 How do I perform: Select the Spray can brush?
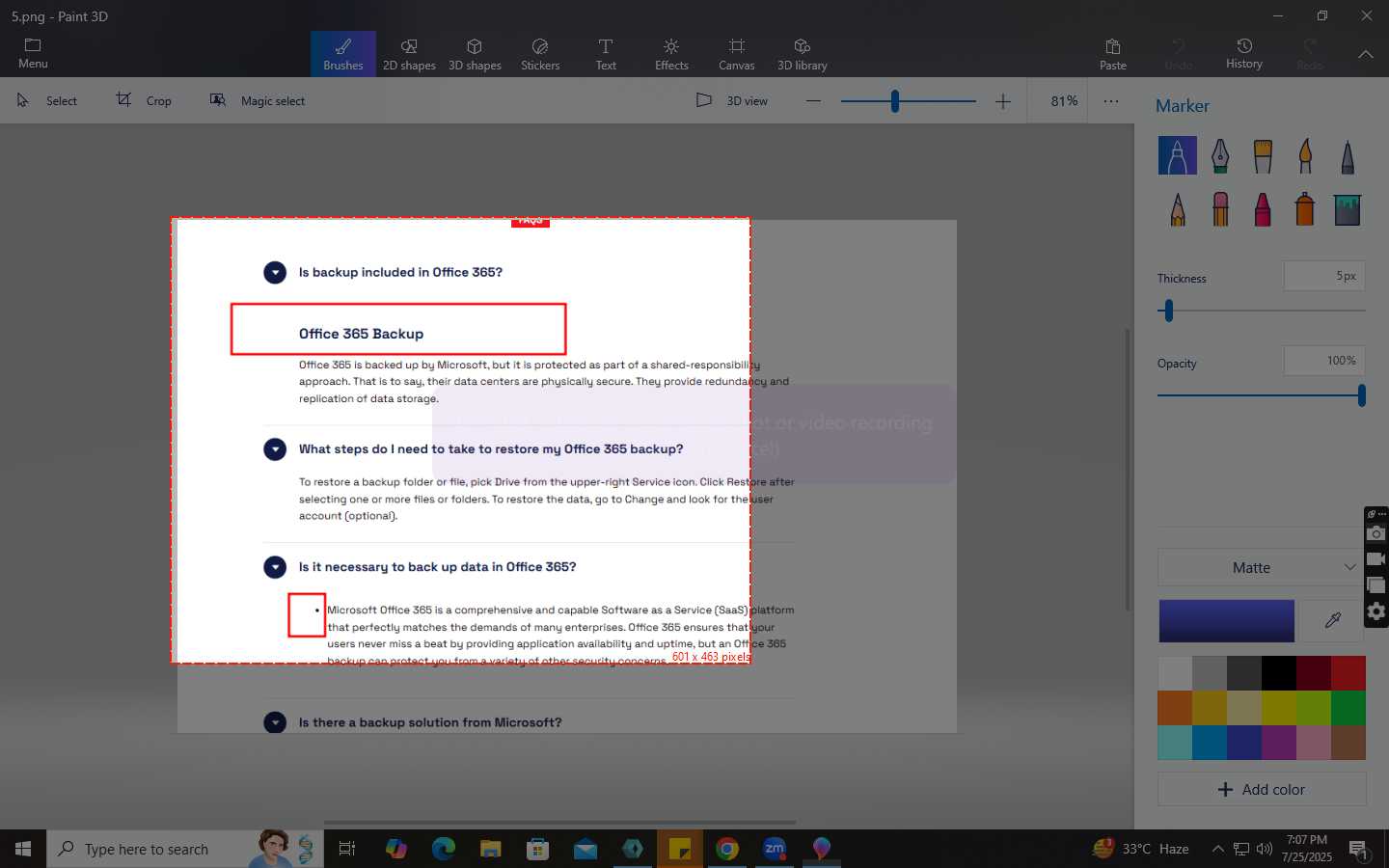(x=1305, y=208)
